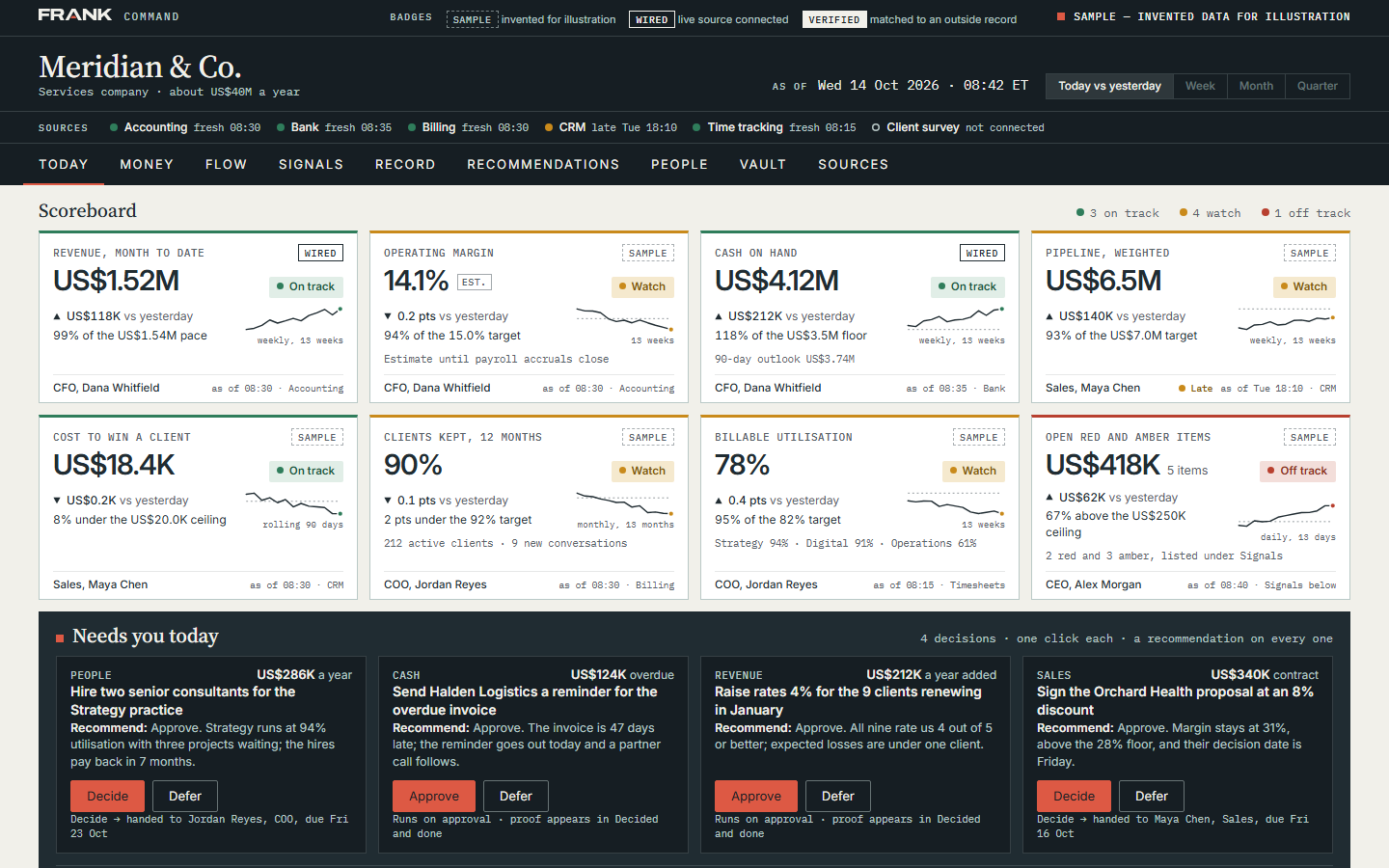This screenshot has width=1389, height=868.
Task: Click the Client survey not connected source
Action: tap(959, 127)
